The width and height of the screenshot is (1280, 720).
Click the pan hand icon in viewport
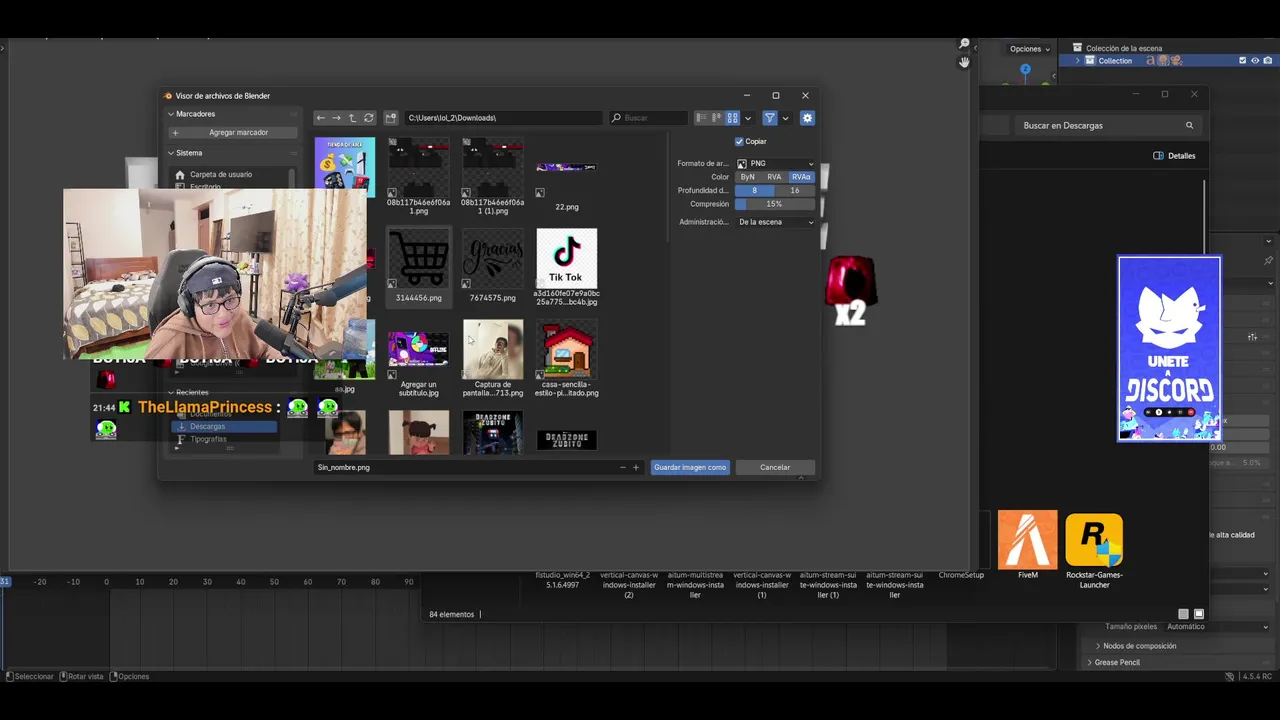click(964, 62)
